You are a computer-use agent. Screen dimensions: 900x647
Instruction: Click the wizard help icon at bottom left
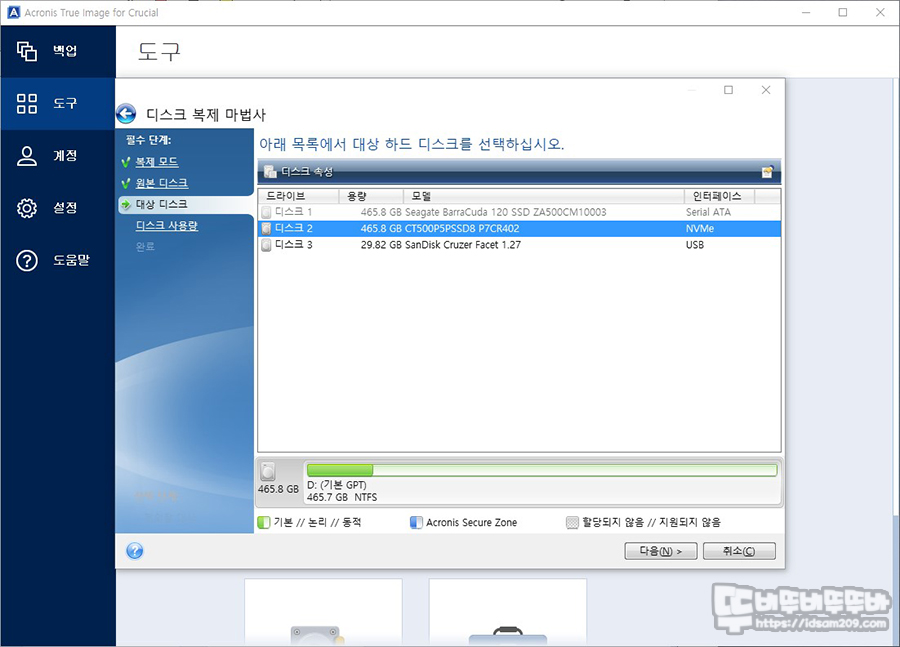tap(134, 551)
